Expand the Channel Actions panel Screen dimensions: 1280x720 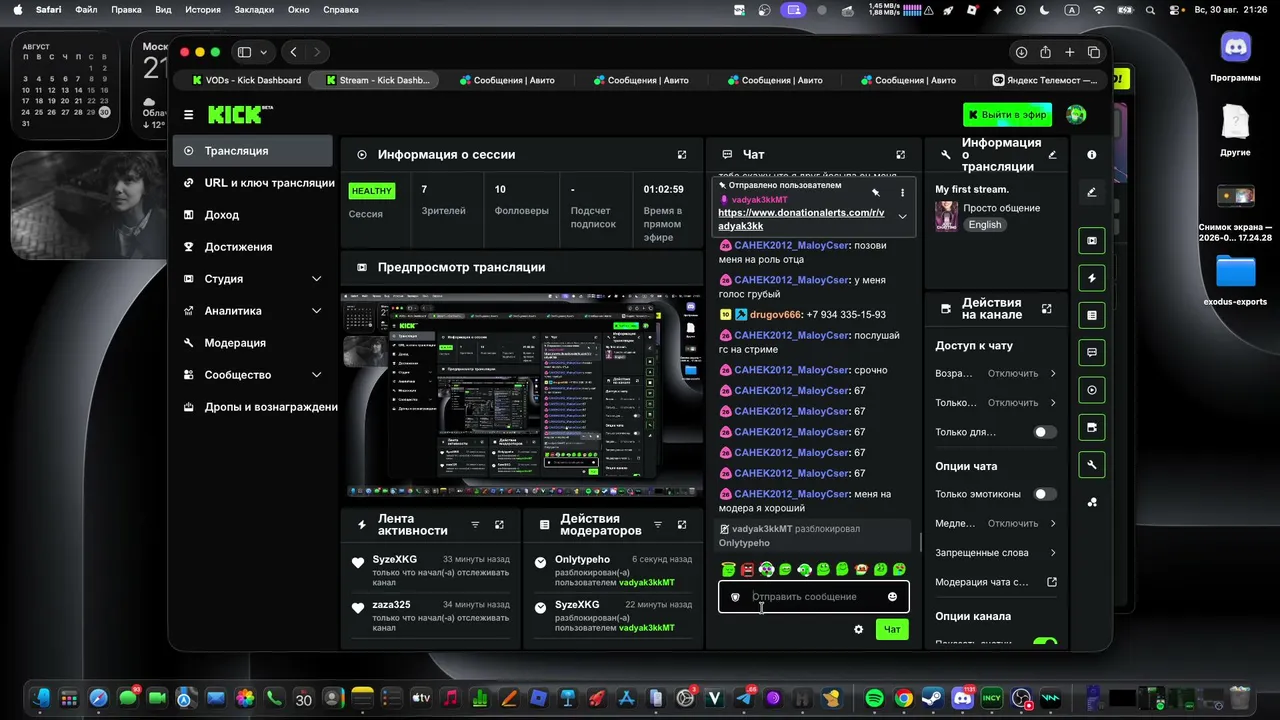click(x=1047, y=309)
